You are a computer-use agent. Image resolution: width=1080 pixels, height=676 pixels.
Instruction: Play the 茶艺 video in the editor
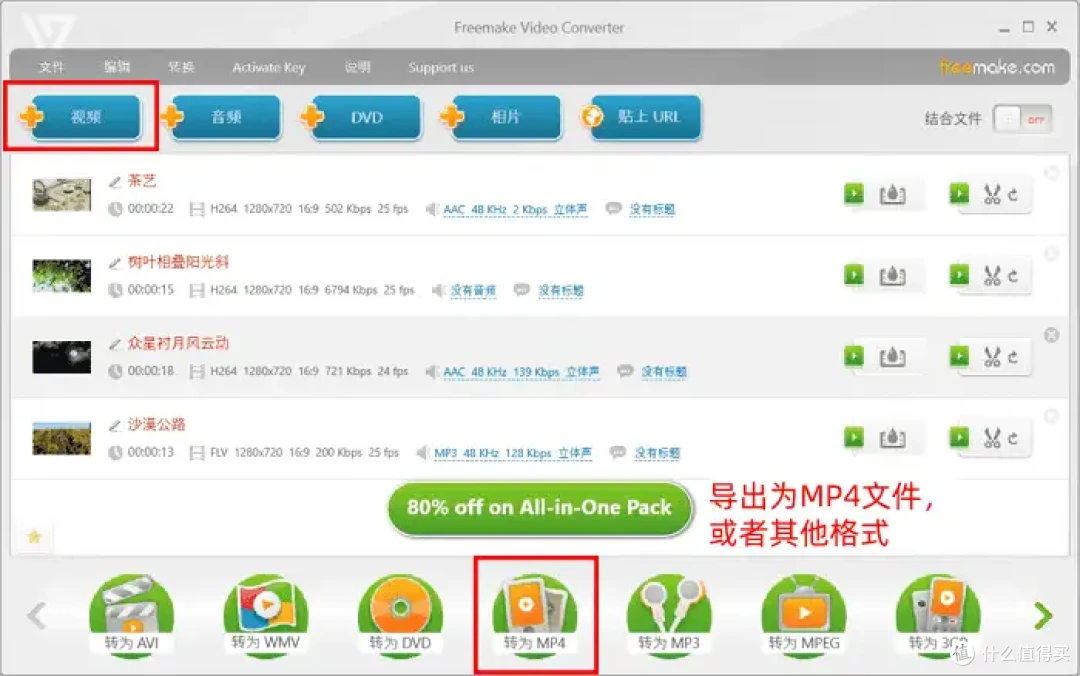point(959,194)
